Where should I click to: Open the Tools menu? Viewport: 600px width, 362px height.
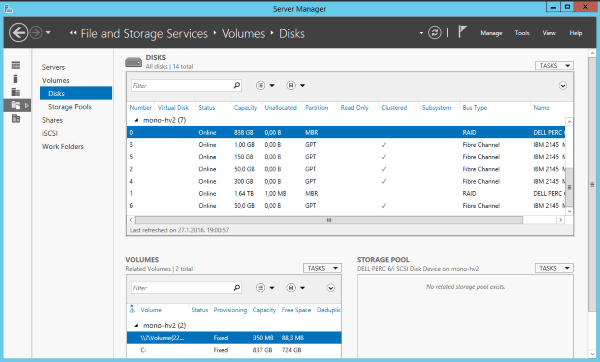(522, 33)
